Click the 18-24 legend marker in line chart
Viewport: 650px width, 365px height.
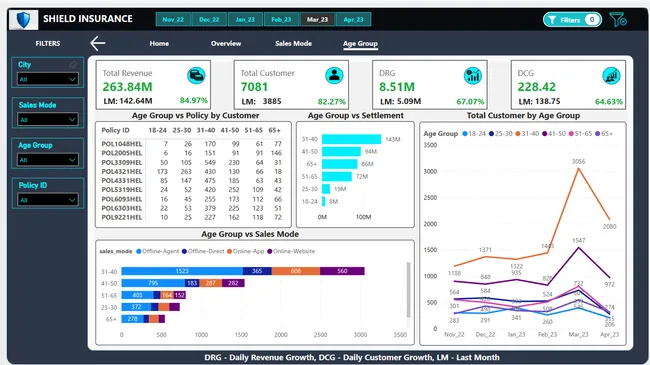tap(465, 134)
